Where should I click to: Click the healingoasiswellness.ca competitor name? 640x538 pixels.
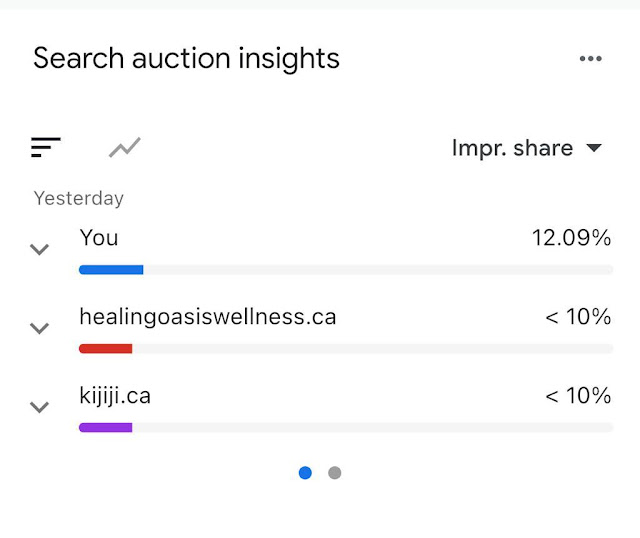tap(208, 317)
